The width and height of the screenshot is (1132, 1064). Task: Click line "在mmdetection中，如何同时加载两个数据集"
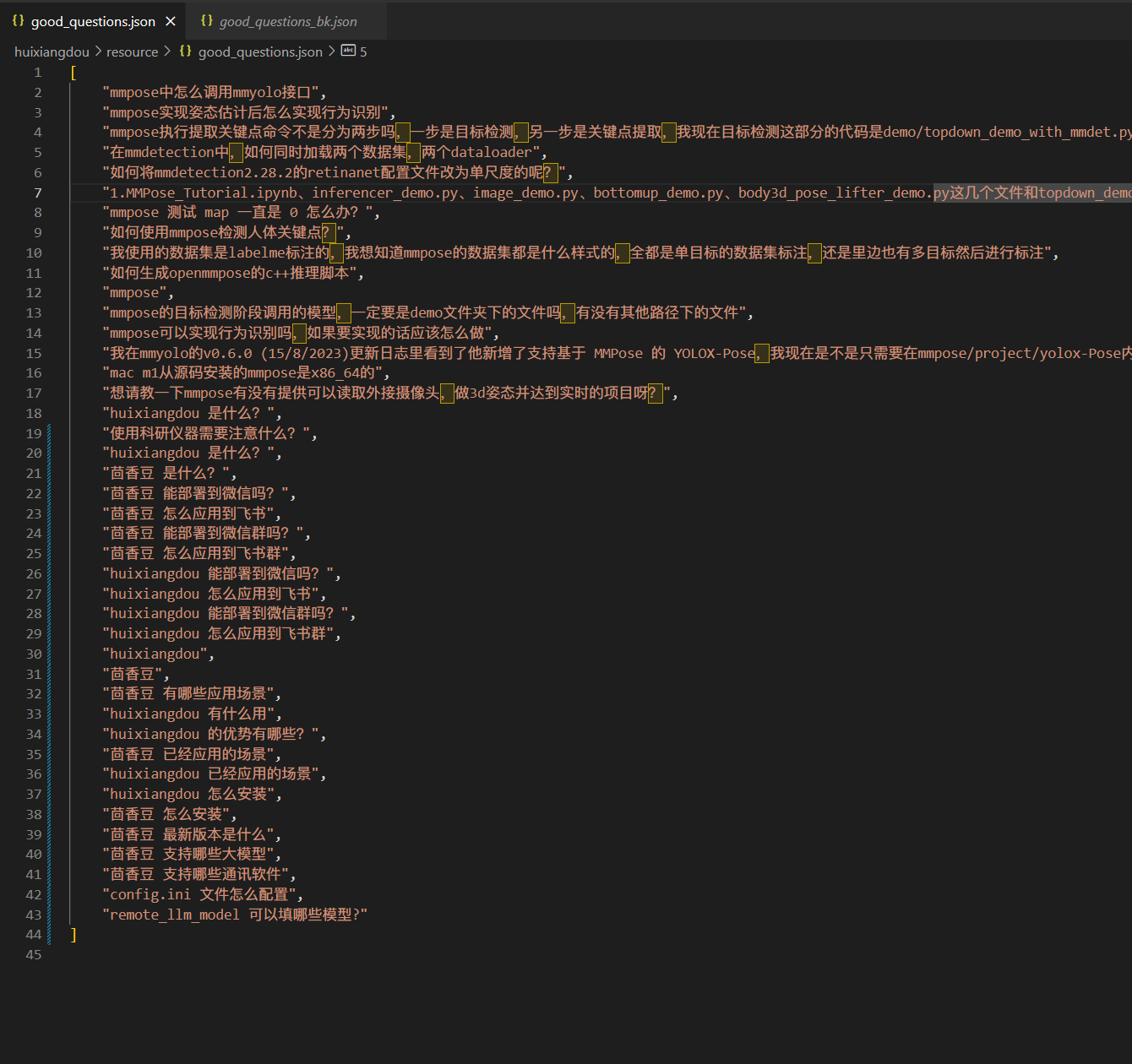(x=324, y=153)
